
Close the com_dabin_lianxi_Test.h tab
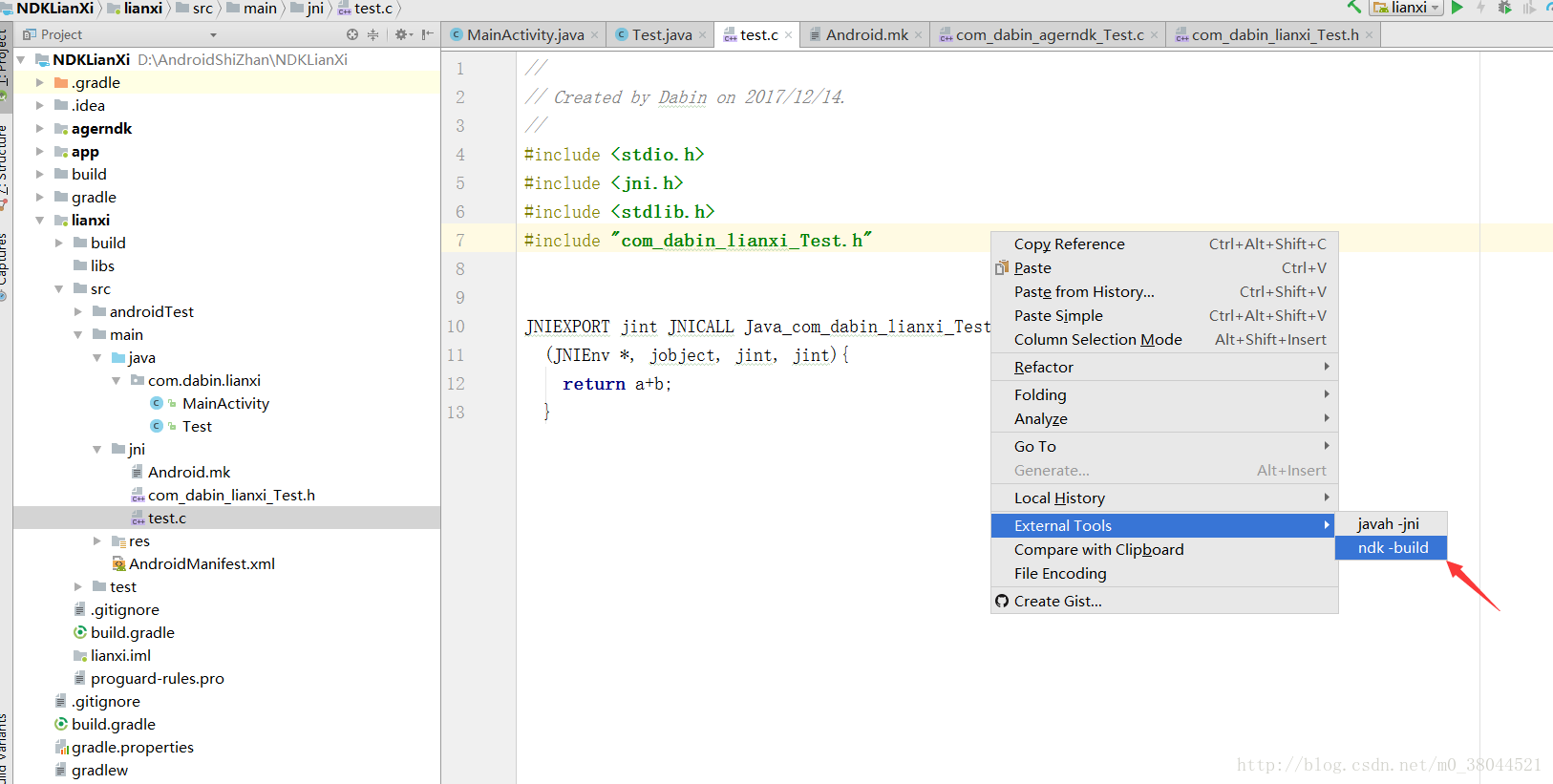(x=1369, y=35)
